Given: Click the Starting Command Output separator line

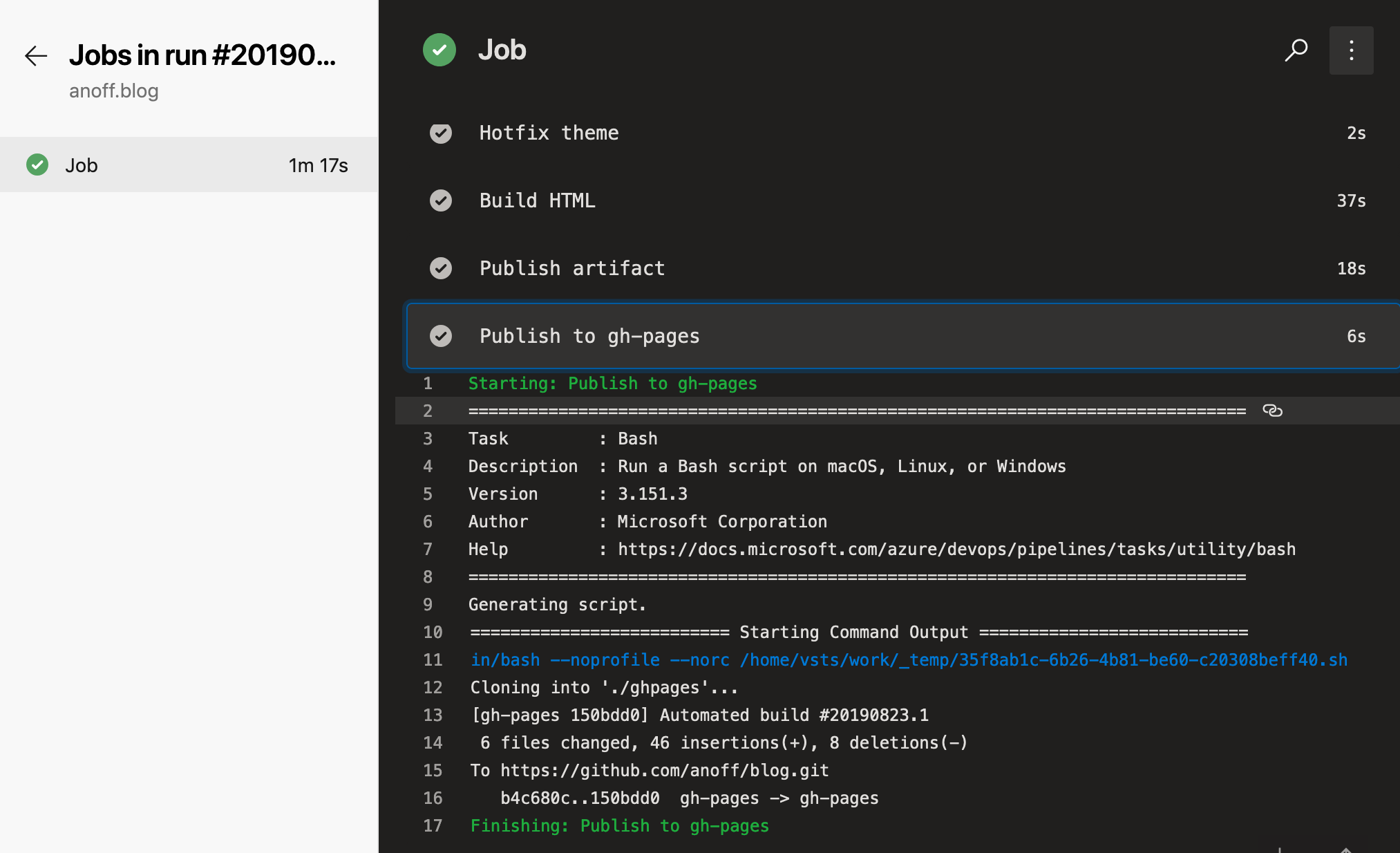Looking at the screenshot, I should pyautogui.click(x=859, y=632).
